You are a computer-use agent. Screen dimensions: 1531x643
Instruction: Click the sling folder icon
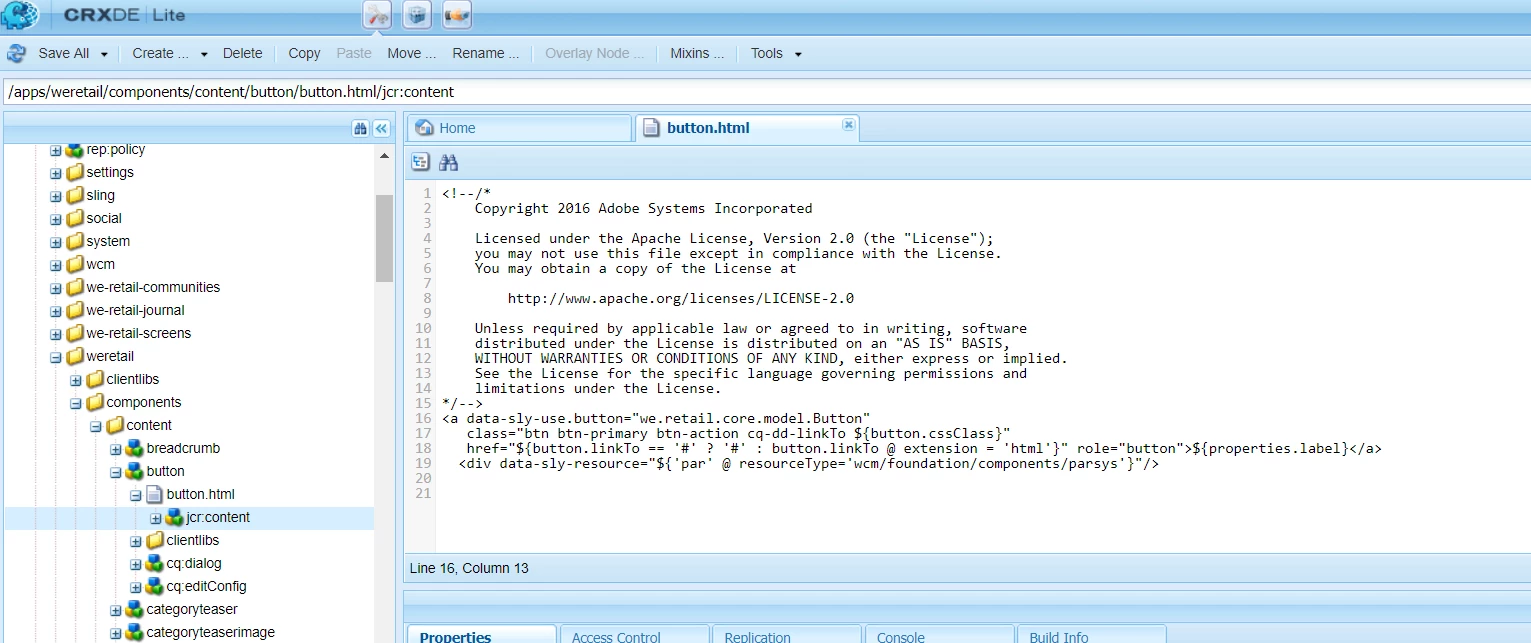[75, 195]
